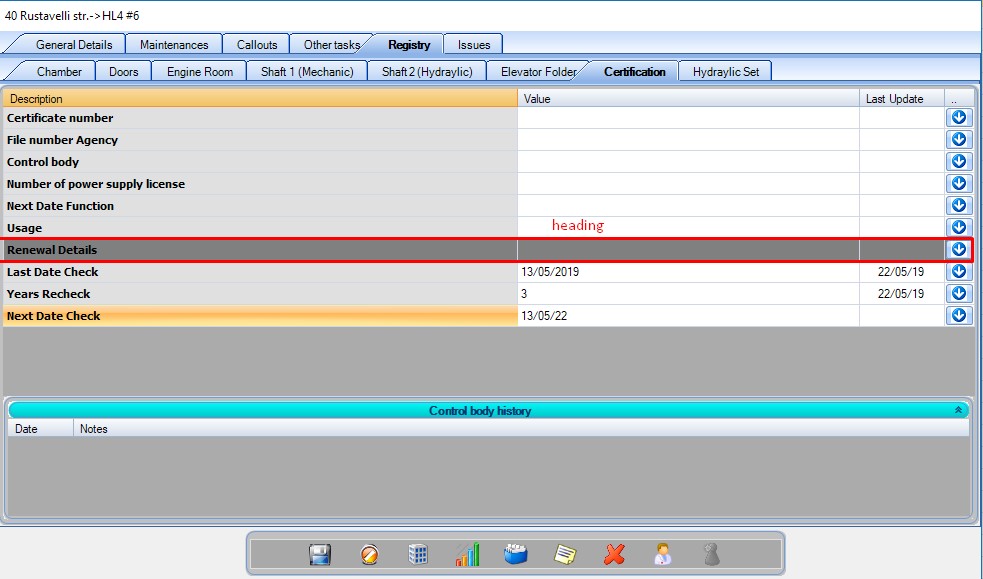Click the save floppy disk icon
This screenshot has width=983, height=579.
coord(320,555)
